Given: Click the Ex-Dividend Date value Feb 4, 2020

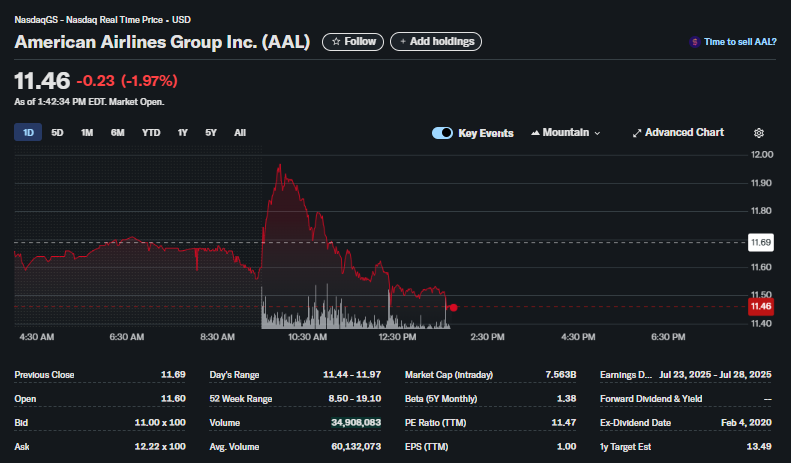Looking at the screenshot, I should pos(746,422).
